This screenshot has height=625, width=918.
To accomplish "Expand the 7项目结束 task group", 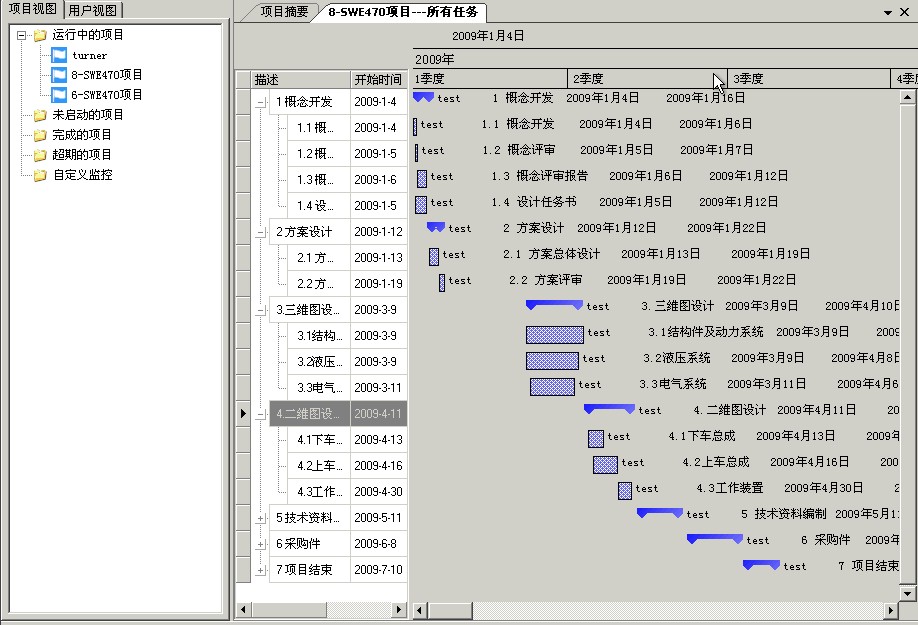I will 261,571.
